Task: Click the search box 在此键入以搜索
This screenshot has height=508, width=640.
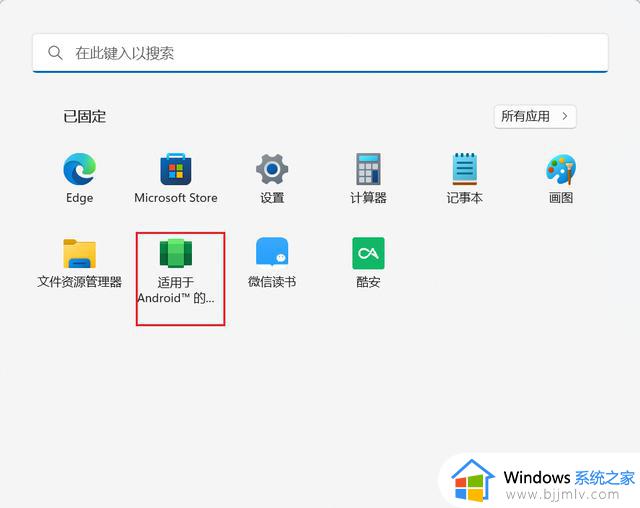Action: [320, 53]
